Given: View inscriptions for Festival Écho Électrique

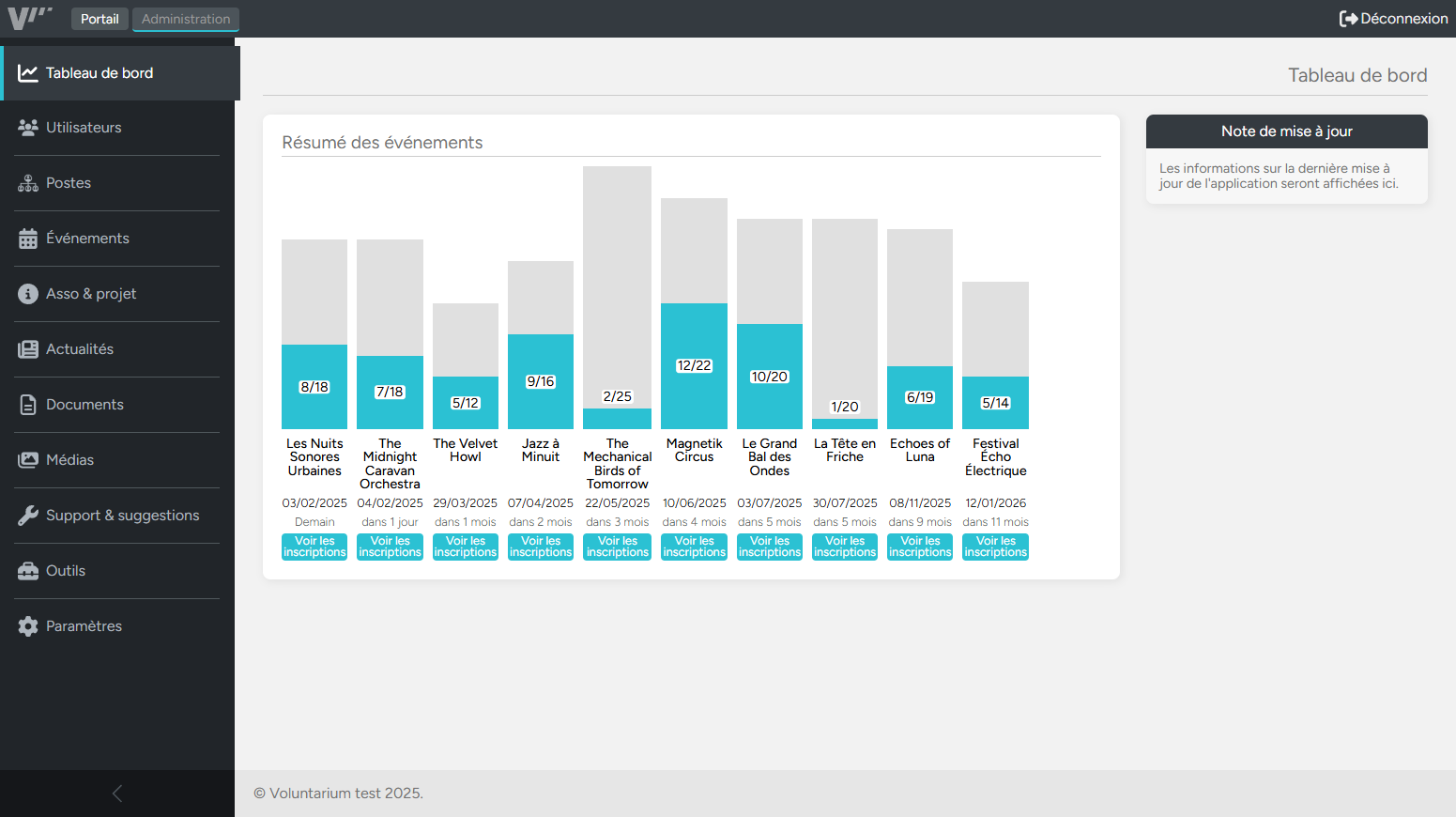Looking at the screenshot, I should [x=995, y=547].
